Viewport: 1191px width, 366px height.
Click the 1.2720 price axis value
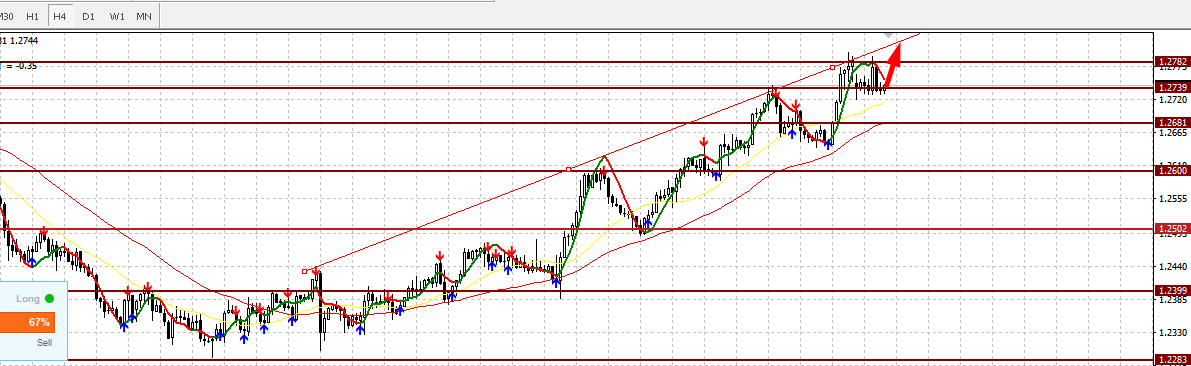click(1172, 99)
